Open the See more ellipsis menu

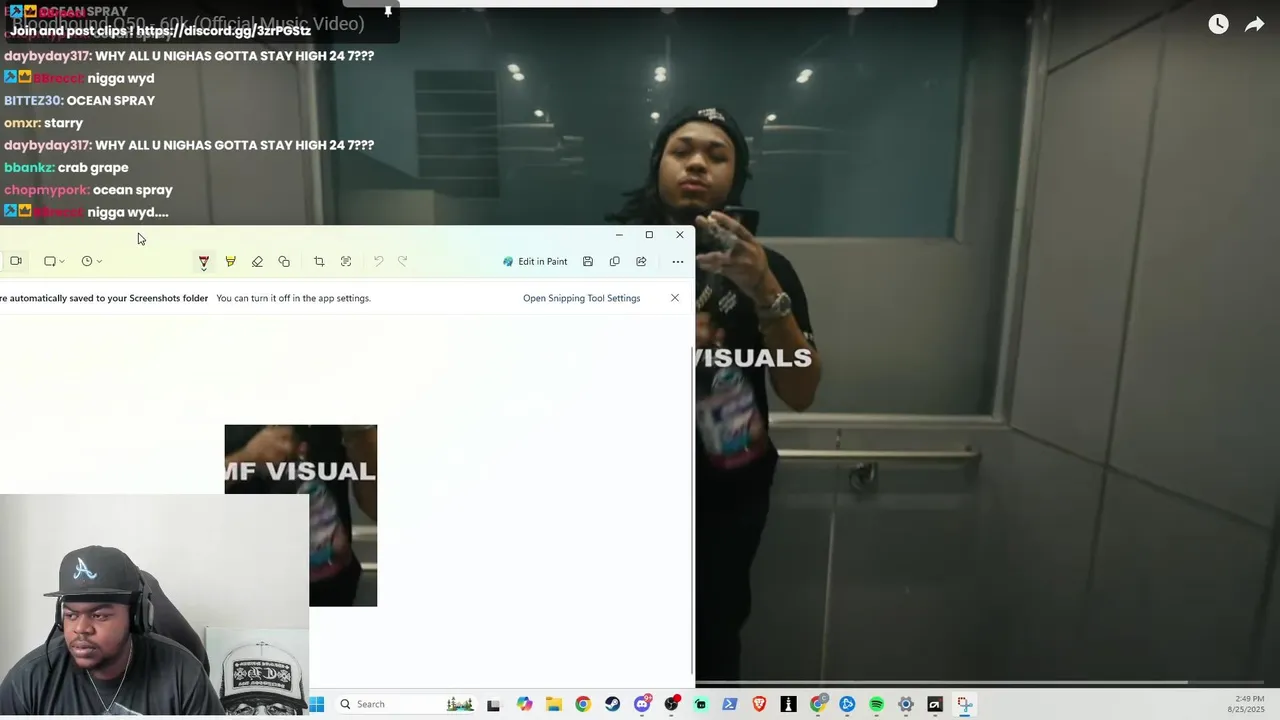point(678,261)
